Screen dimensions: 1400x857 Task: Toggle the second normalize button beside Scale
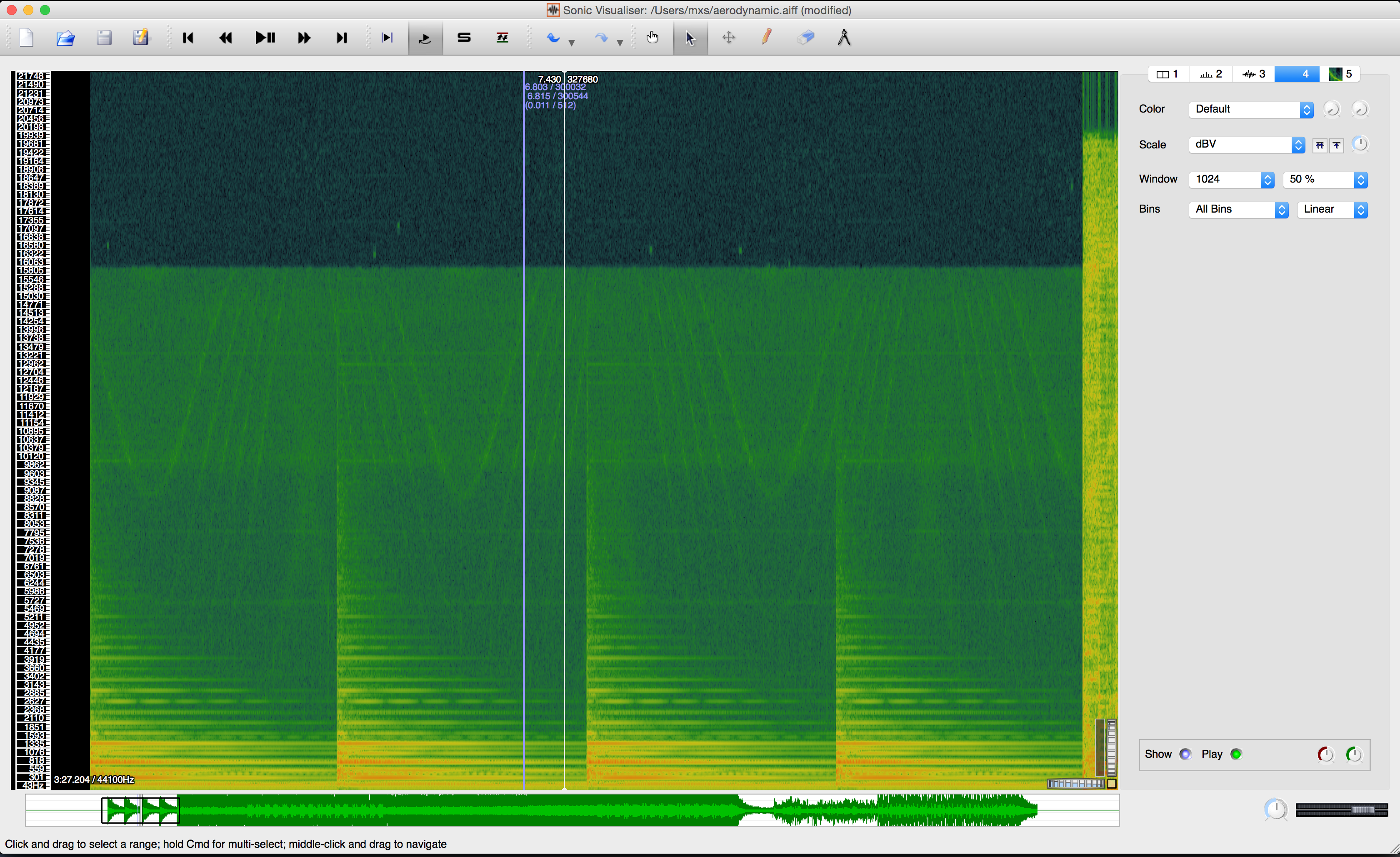tap(1337, 145)
